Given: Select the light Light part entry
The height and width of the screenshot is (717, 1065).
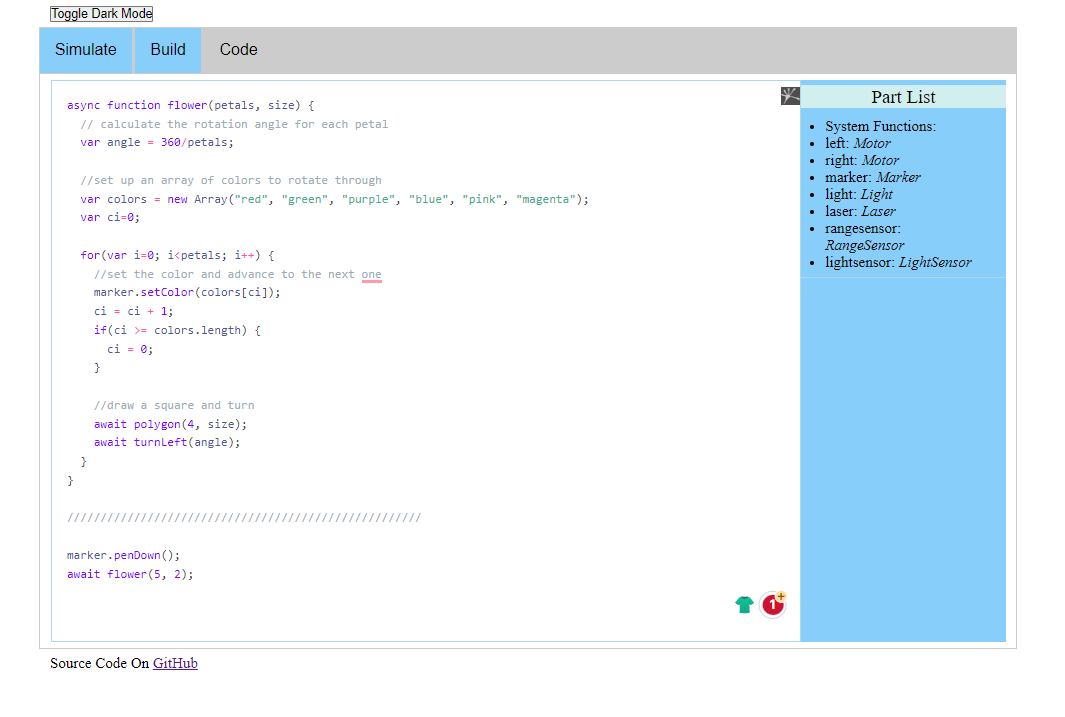Looking at the screenshot, I should point(859,194).
